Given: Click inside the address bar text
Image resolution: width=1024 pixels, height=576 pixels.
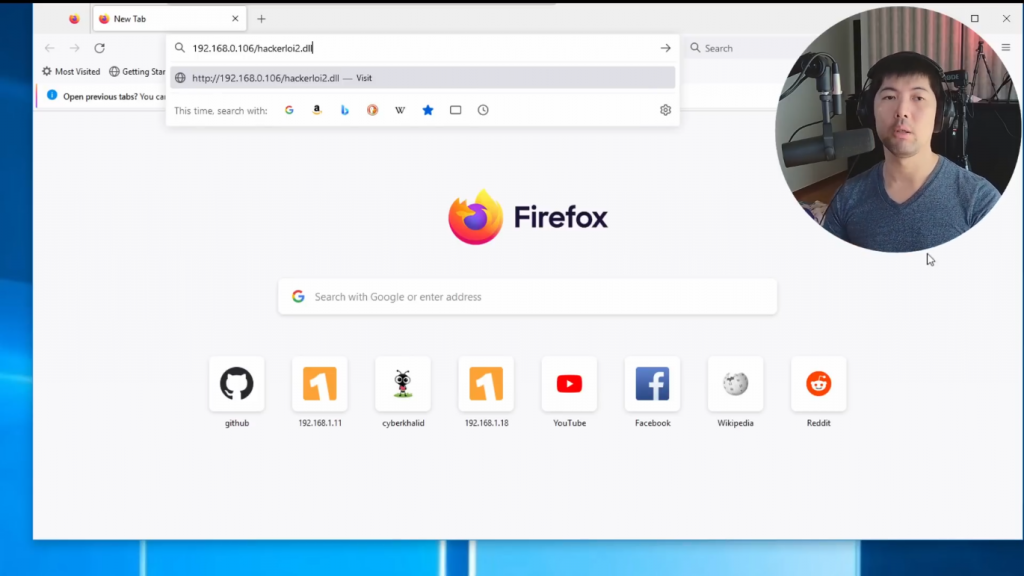Looking at the screenshot, I should point(252,48).
